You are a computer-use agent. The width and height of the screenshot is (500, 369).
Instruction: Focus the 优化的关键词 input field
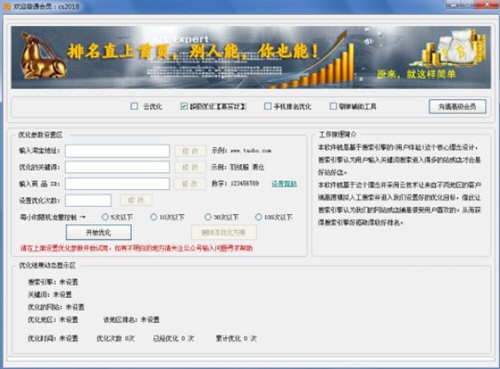[117, 167]
